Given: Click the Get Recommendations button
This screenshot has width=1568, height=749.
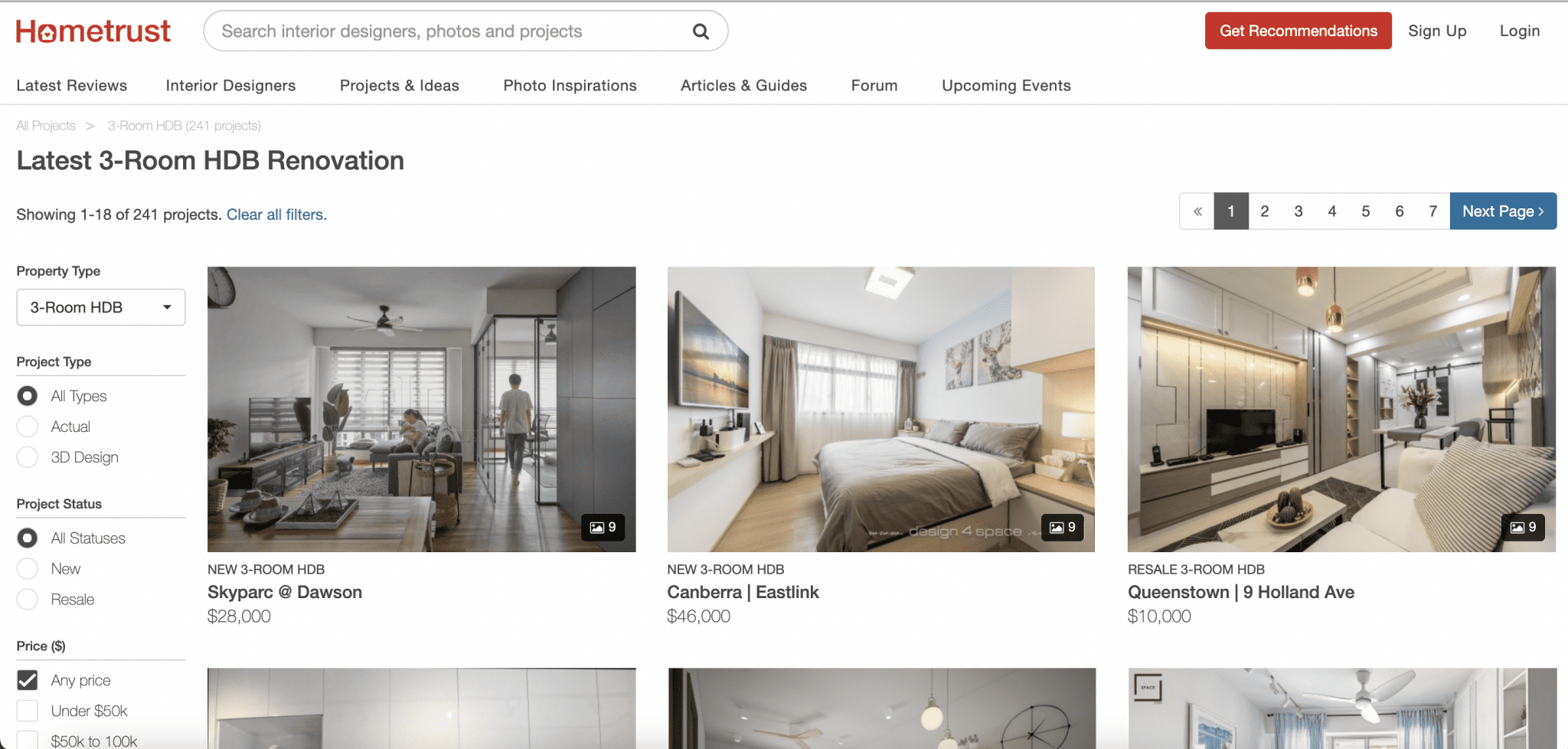Looking at the screenshot, I should [1298, 31].
